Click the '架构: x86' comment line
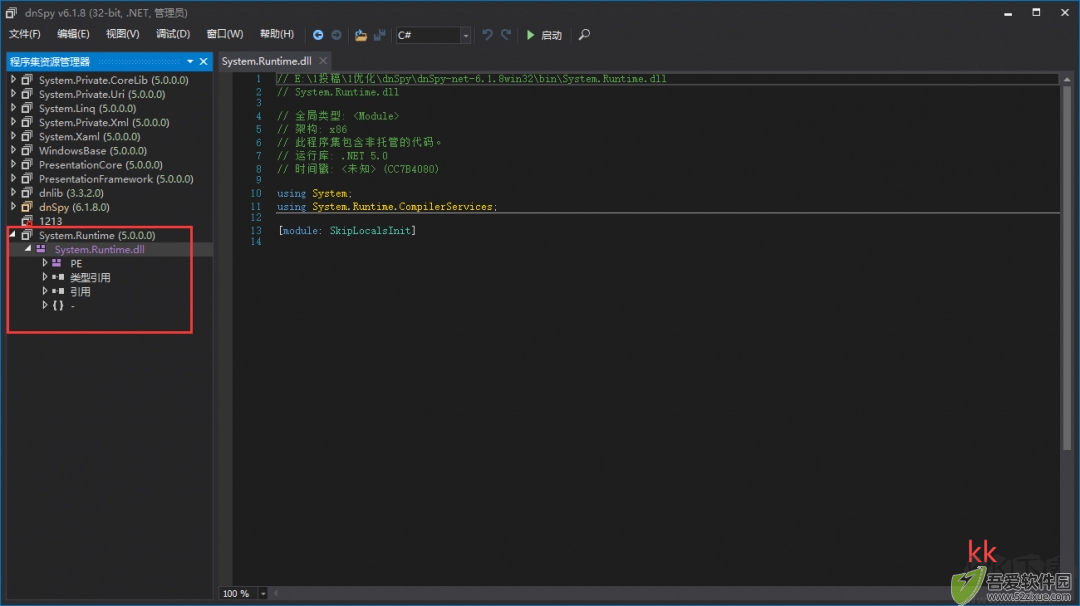Screen dimensions: 1080x606 click(312, 129)
